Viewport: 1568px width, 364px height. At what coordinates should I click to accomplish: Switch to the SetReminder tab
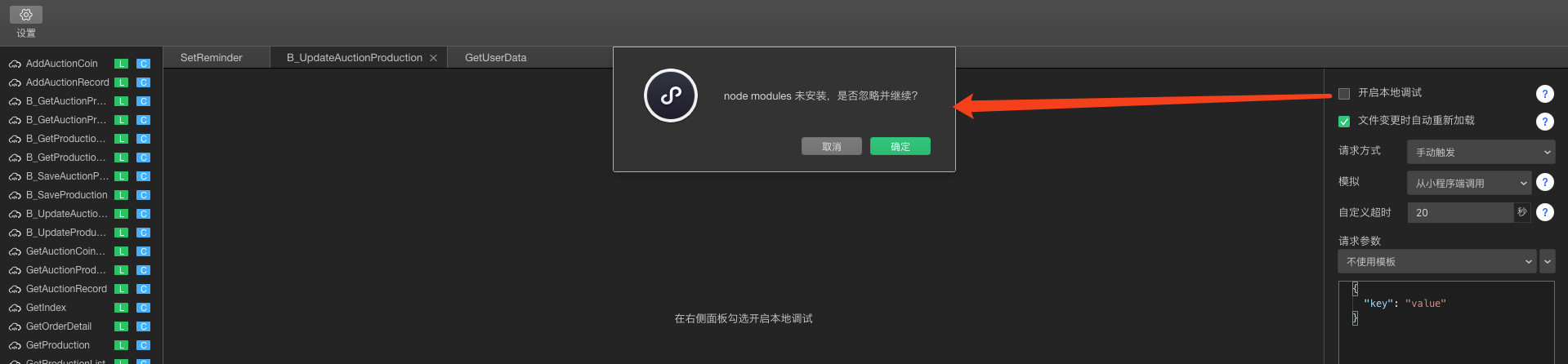pyautogui.click(x=212, y=57)
